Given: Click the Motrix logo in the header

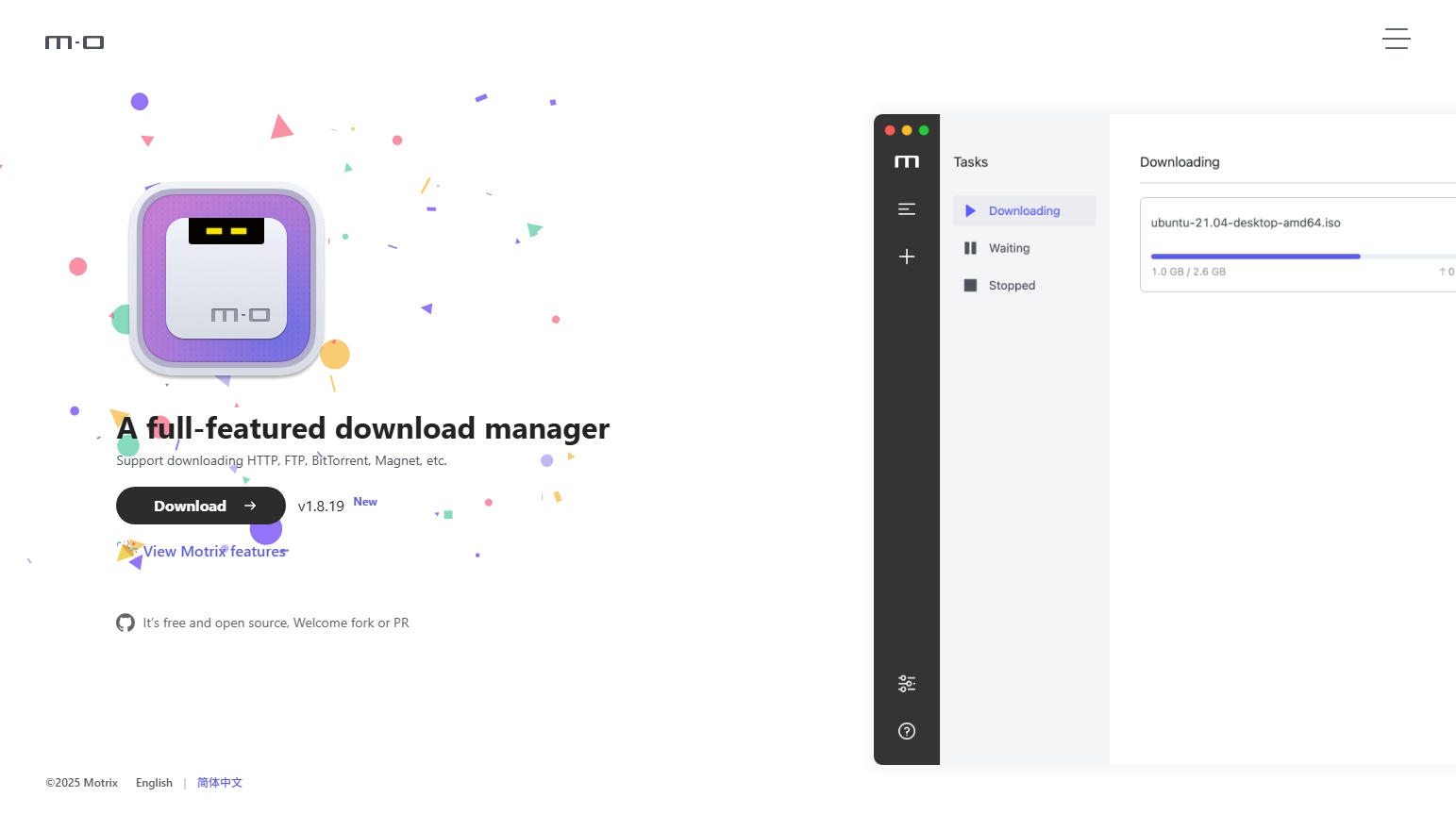Looking at the screenshot, I should coord(75,42).
